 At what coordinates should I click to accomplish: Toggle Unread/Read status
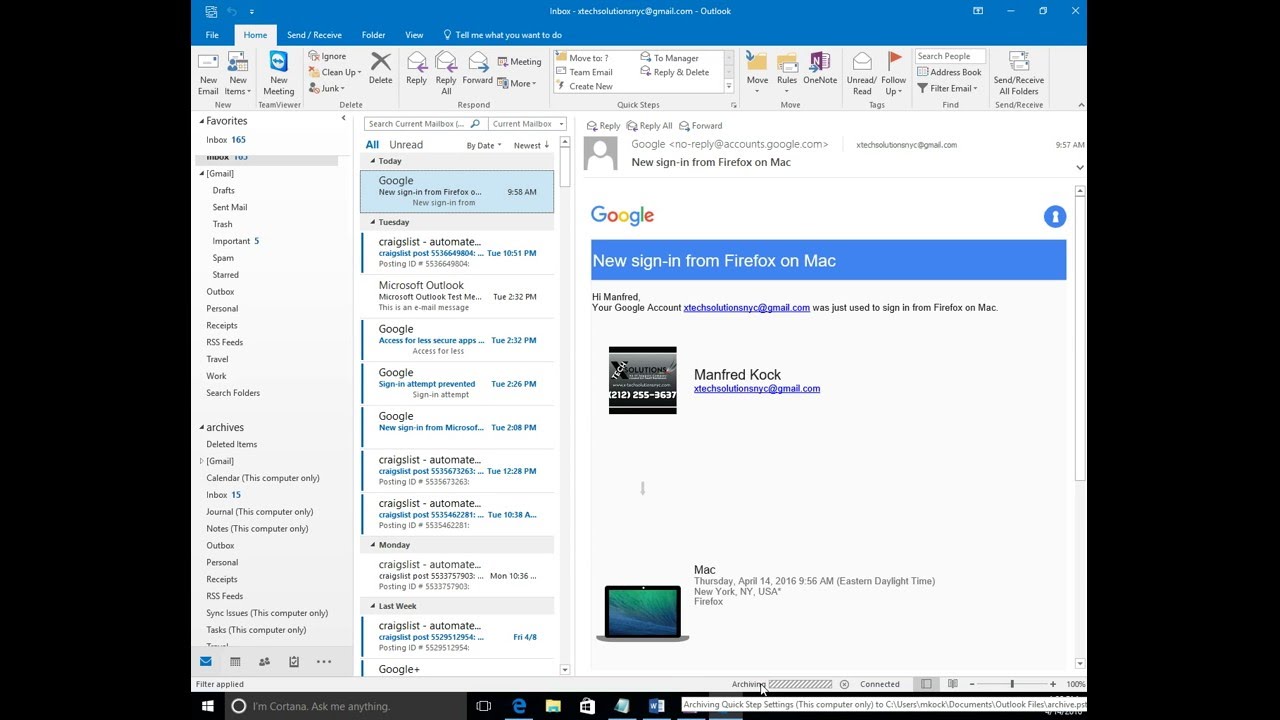[x=862, y=73]
